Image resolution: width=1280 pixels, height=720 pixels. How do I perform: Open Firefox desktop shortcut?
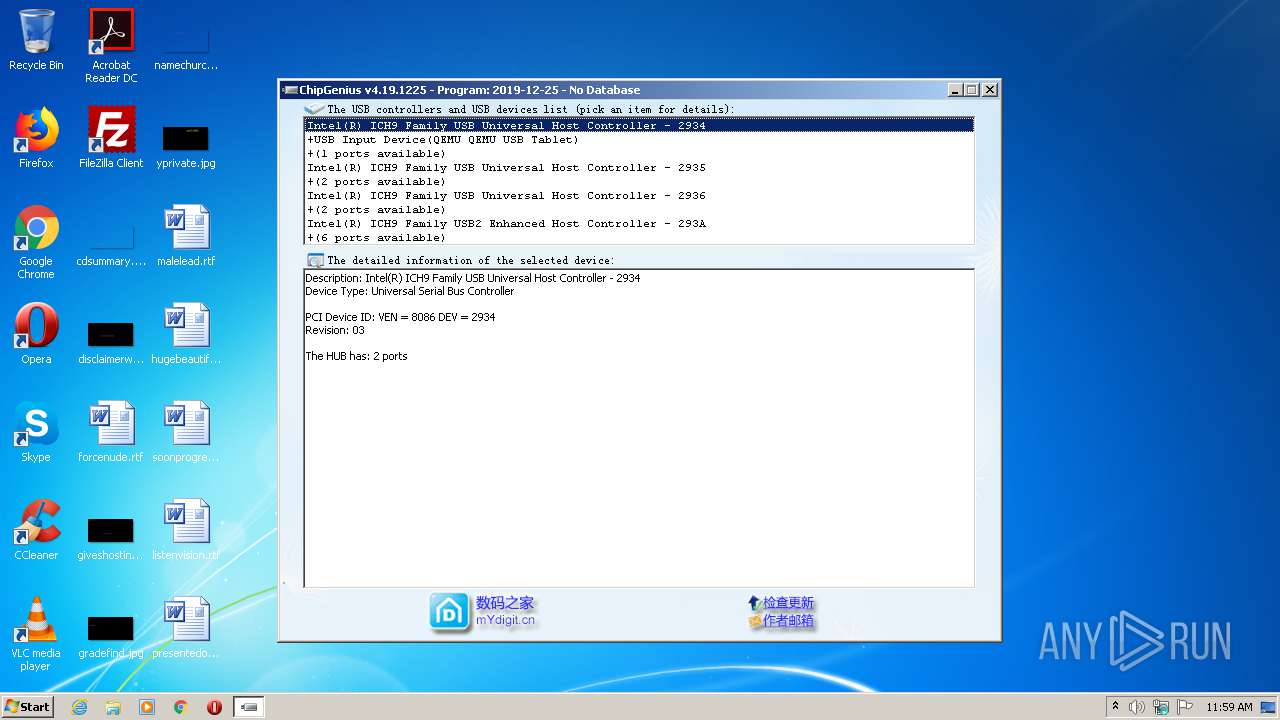click(x=36, y=138)
